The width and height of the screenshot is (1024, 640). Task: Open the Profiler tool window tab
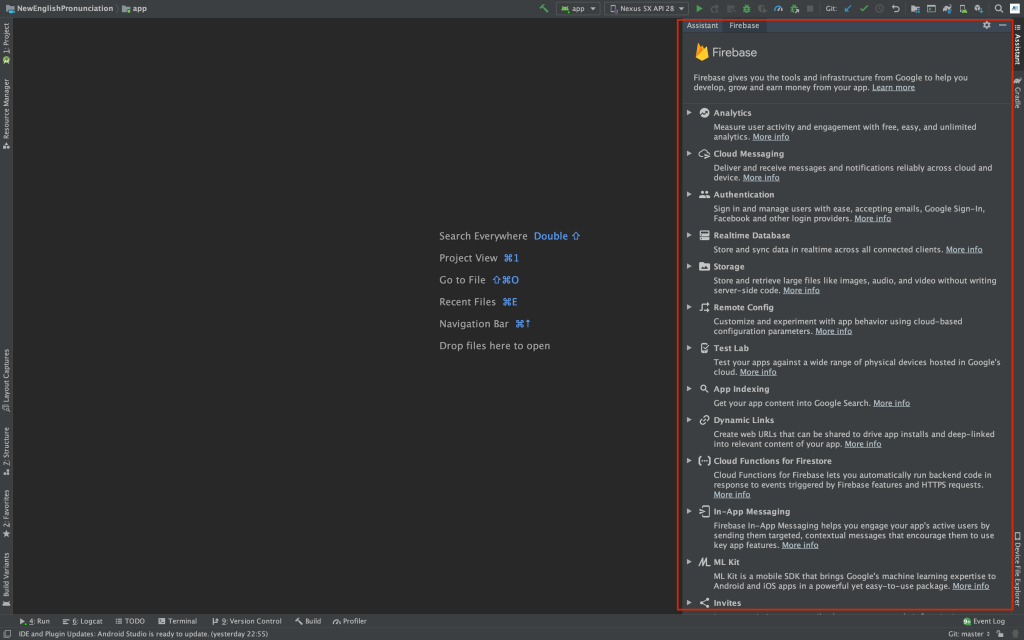(349, 621)
